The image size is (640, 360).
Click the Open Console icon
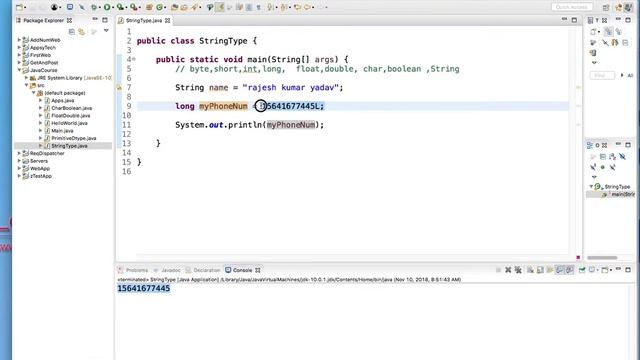coord(605,270)
